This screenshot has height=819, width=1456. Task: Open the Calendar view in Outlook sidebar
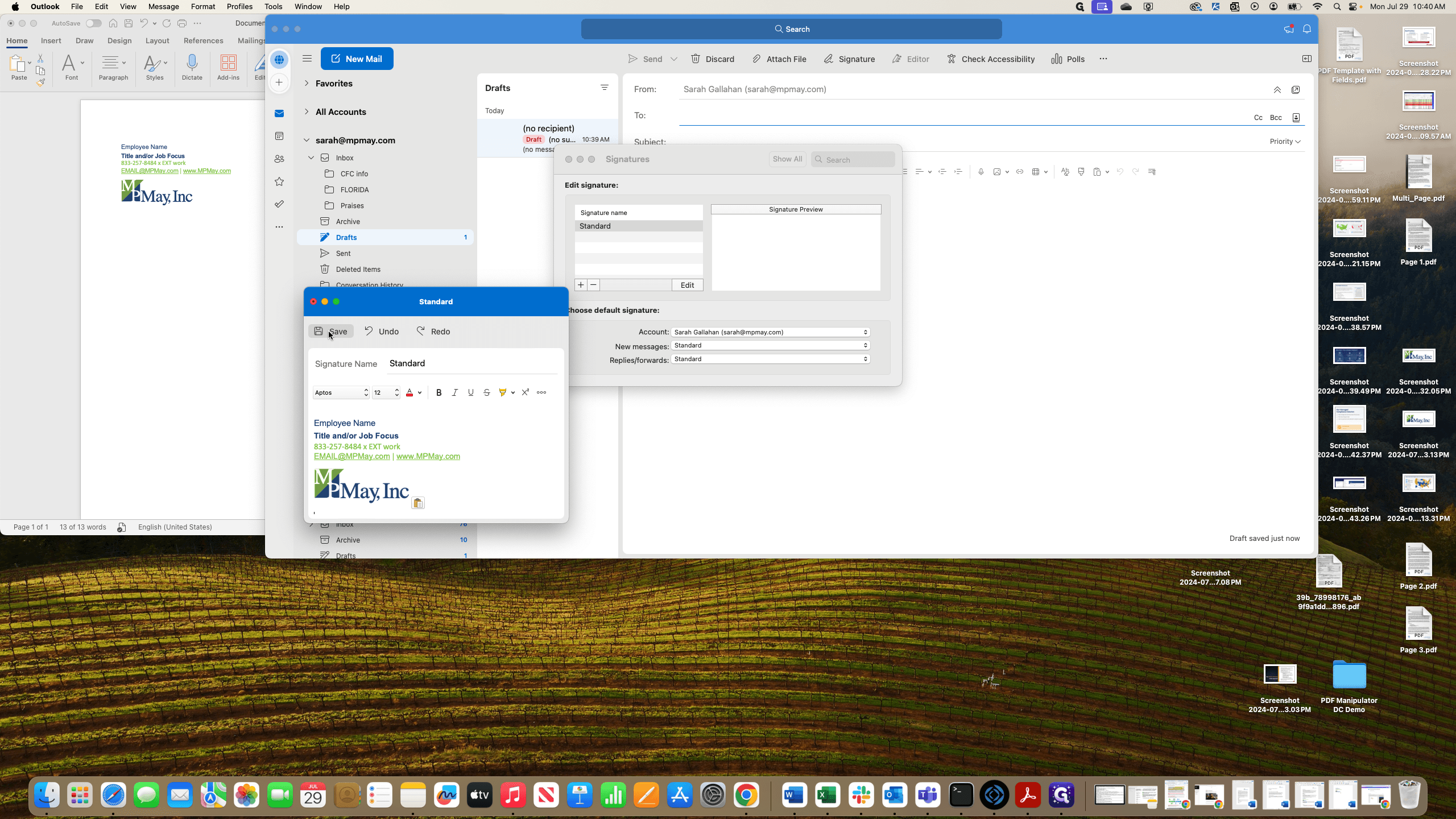click(279, 136)
